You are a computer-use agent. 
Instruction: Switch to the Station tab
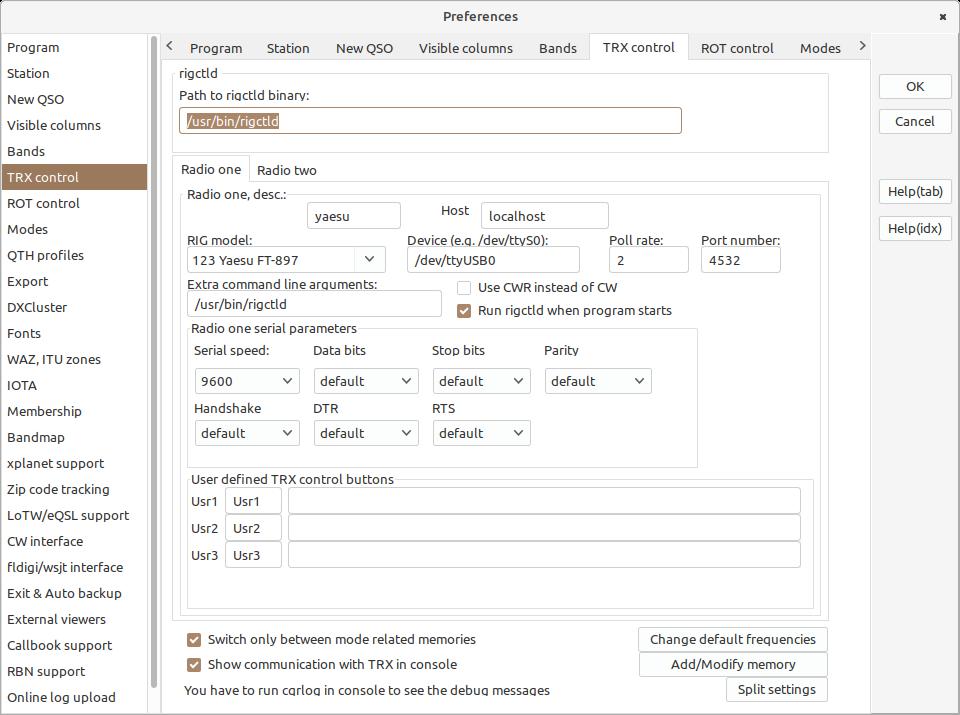288,48
